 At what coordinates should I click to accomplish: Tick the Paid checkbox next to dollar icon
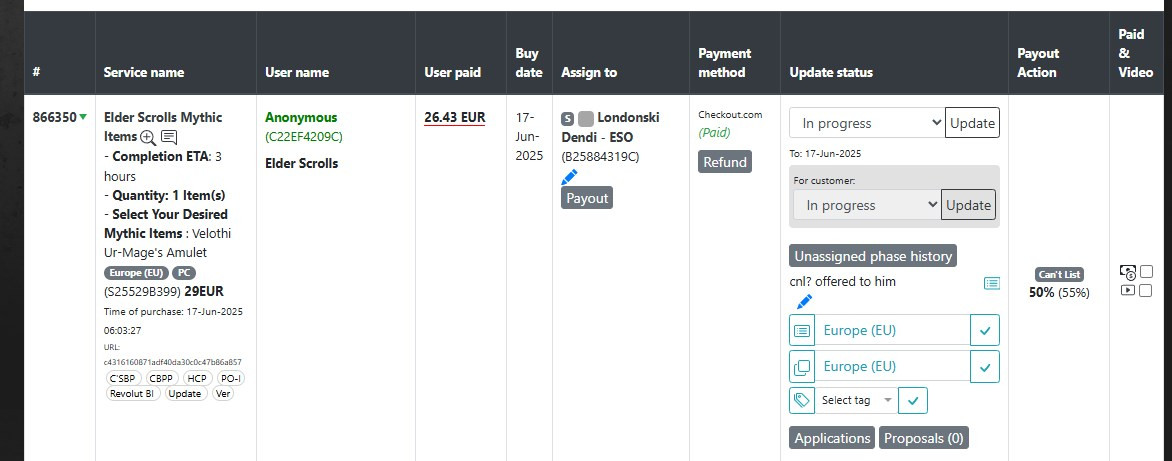(x=1147, y=271)
